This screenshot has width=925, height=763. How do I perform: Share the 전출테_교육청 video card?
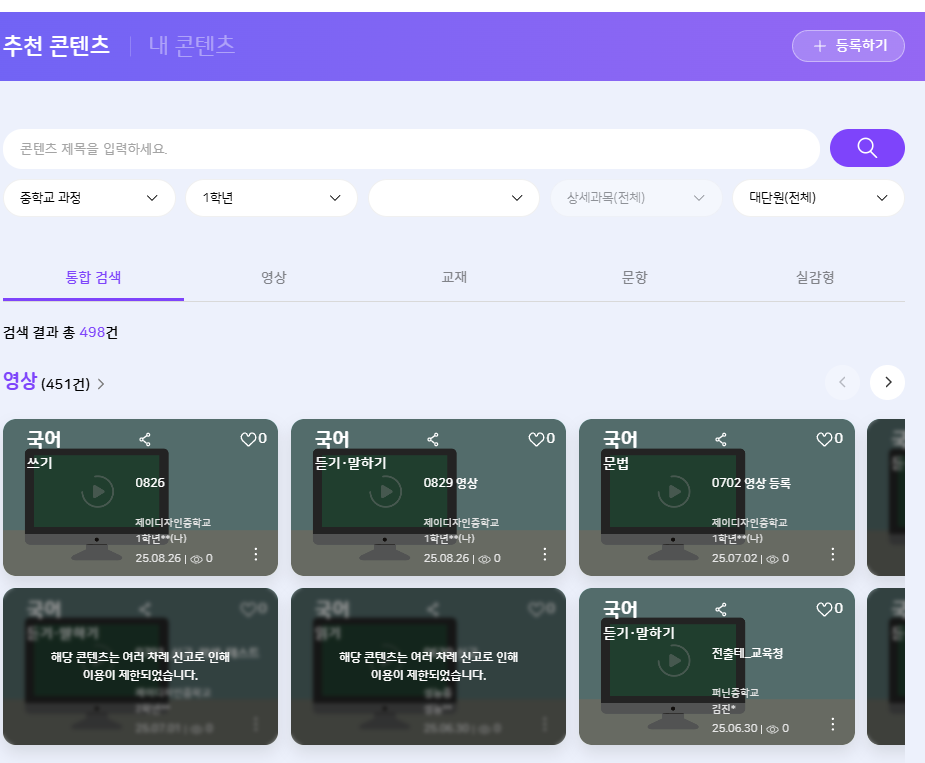[x=721, y=609]
